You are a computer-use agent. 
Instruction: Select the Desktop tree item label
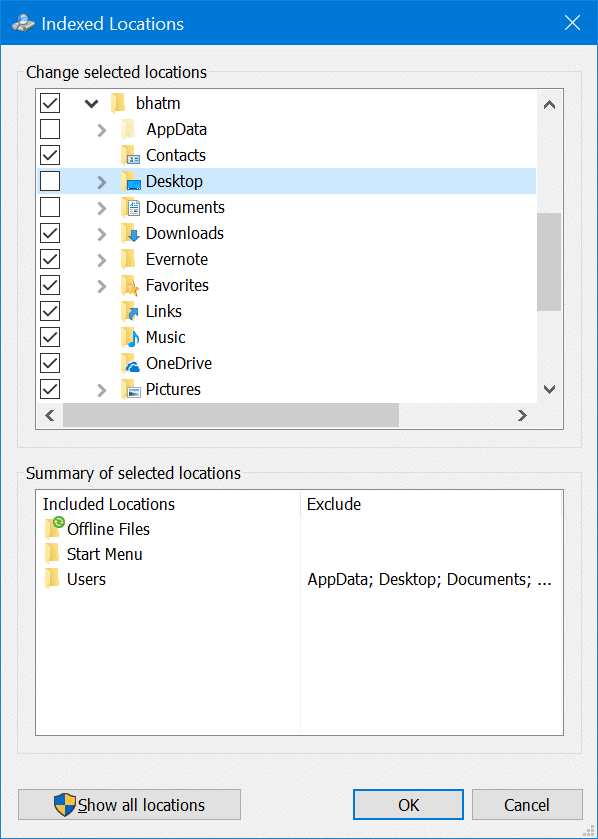point(174,181)
